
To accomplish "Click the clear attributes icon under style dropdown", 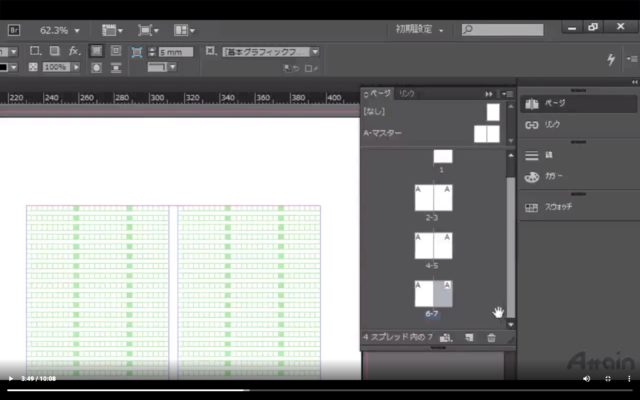I will coord(311,69).
